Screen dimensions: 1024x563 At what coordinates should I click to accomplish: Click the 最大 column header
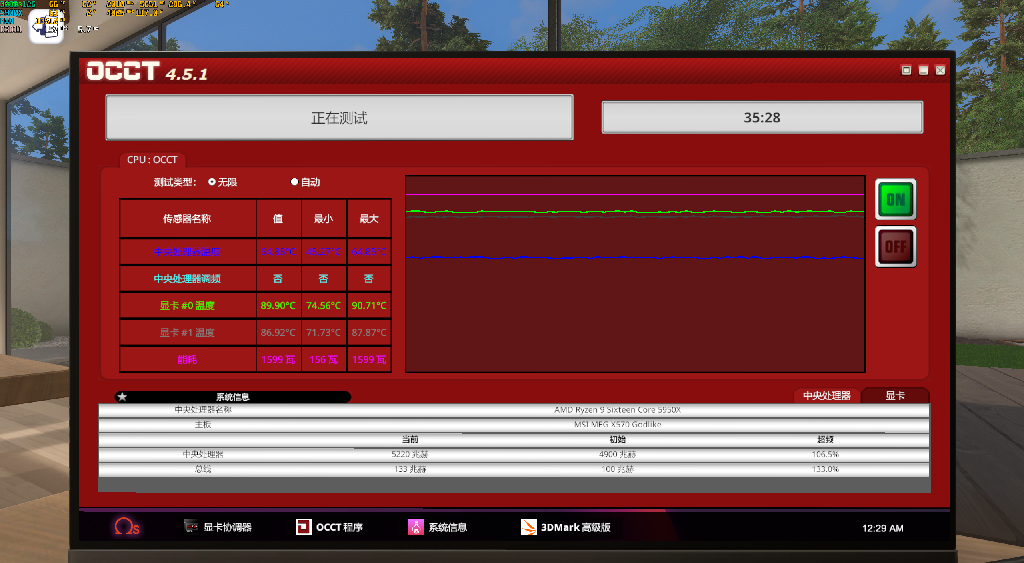tap(369, 219)
